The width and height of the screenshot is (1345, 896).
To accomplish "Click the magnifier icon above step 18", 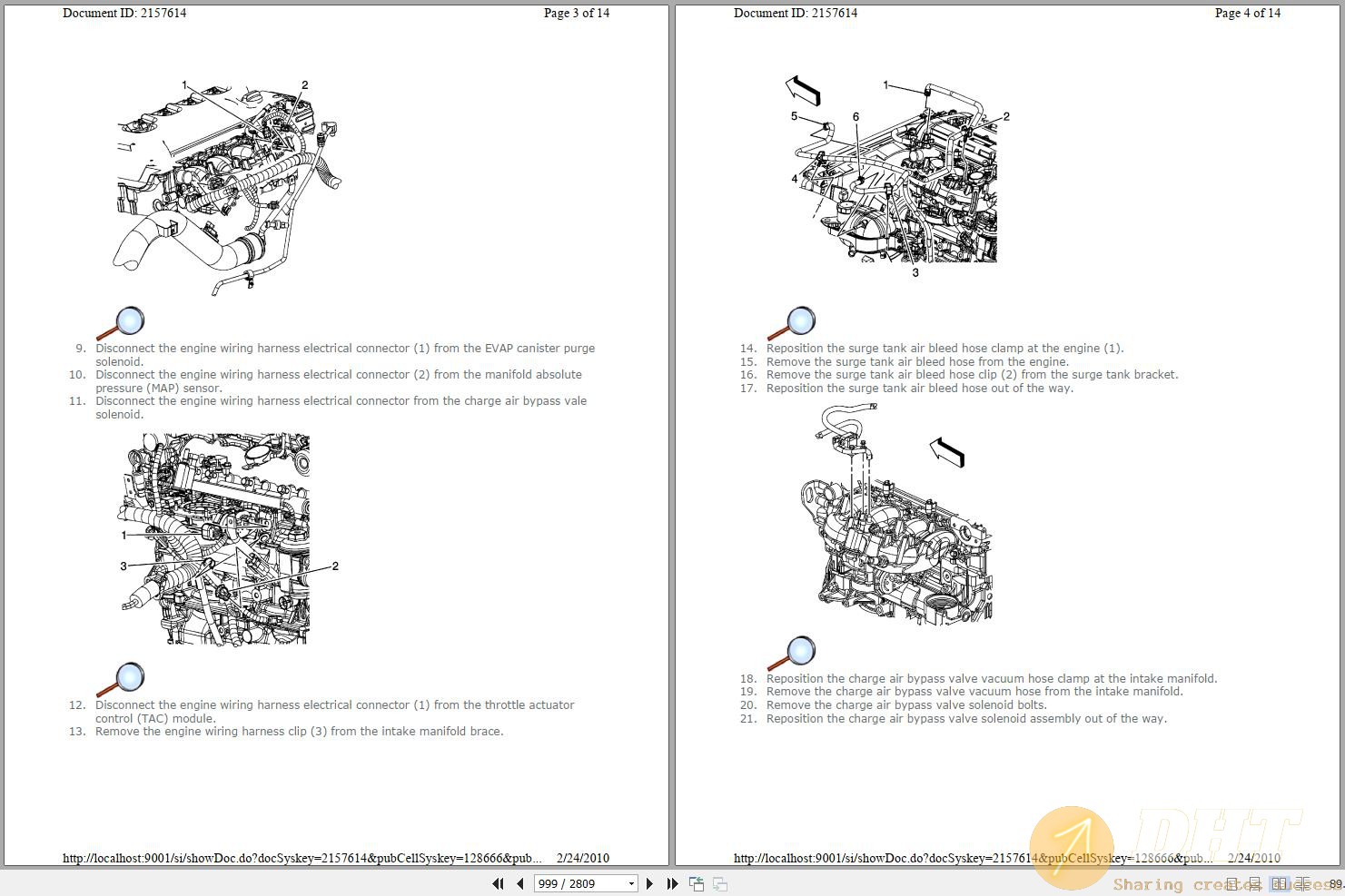I will tap(792, 654).
